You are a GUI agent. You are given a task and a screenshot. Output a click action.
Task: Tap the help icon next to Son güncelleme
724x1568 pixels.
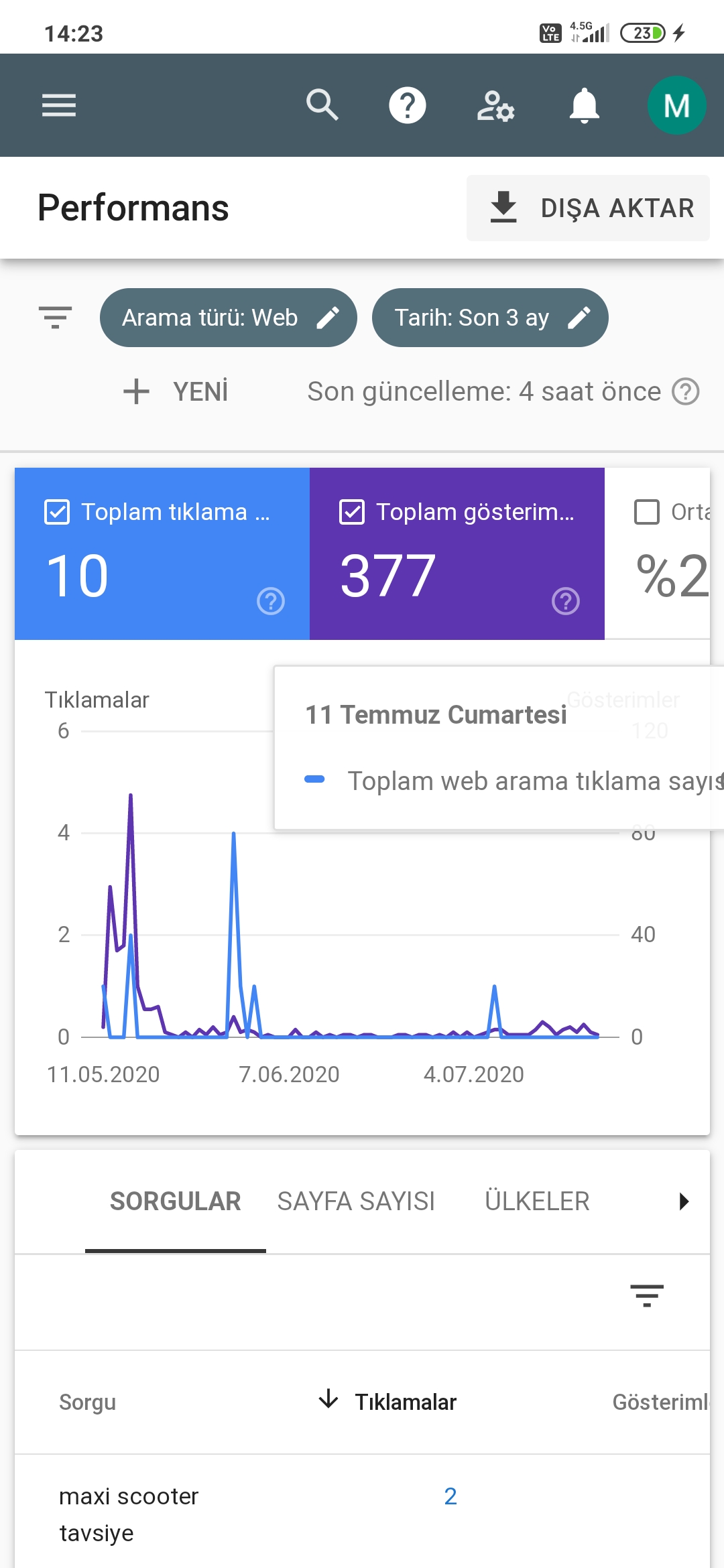pyautogui.click(x=686, y=391)
